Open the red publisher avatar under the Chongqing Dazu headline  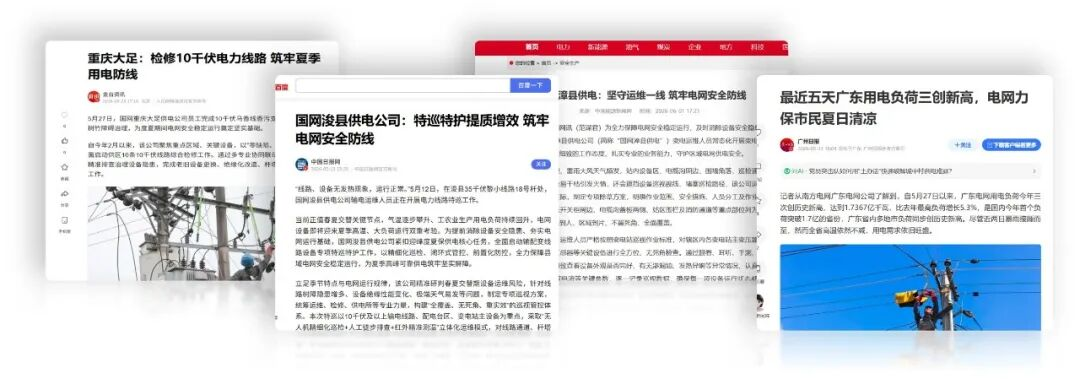click(x=94, y=96)
